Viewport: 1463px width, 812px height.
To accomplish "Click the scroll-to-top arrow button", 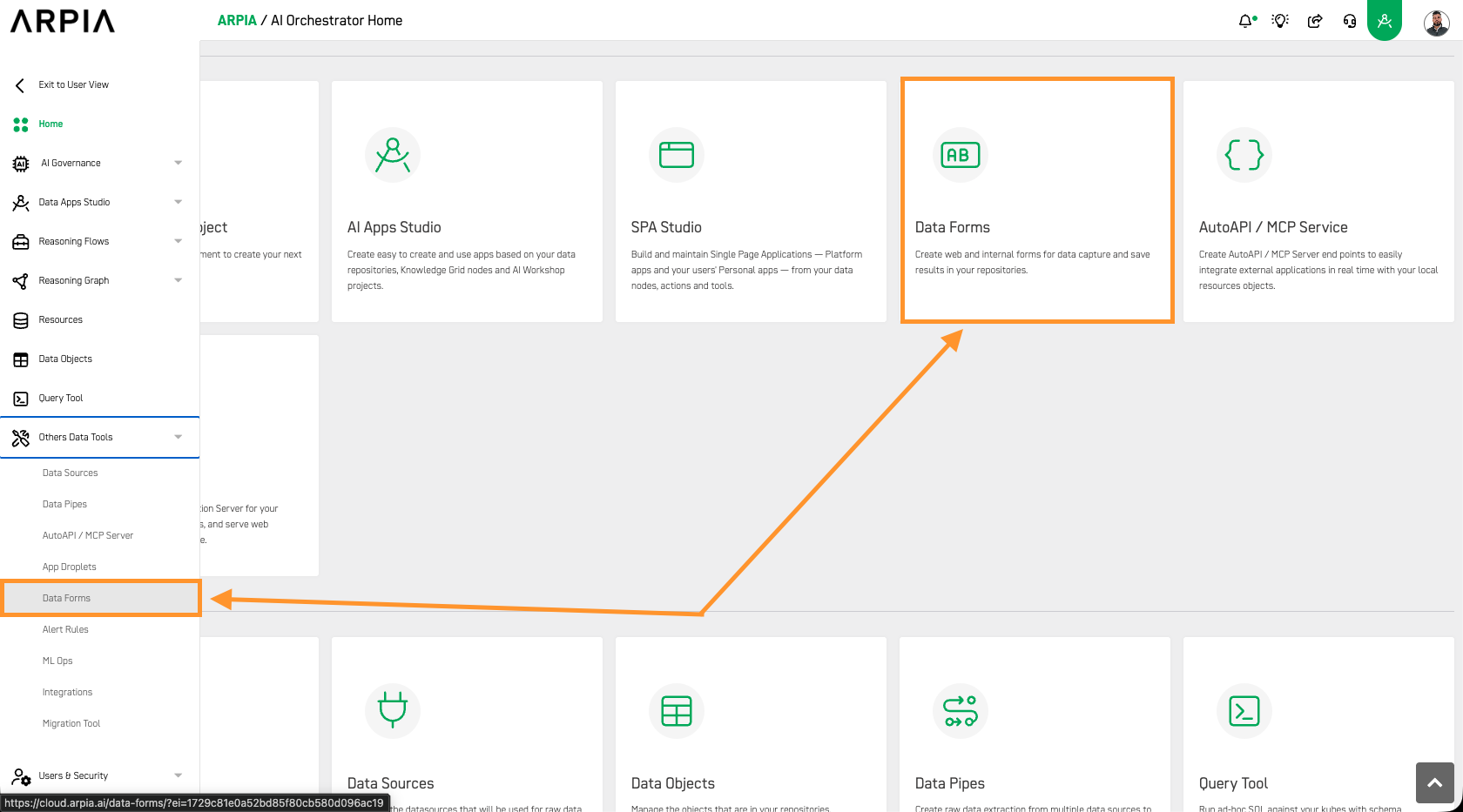I will coord(1435,782).
